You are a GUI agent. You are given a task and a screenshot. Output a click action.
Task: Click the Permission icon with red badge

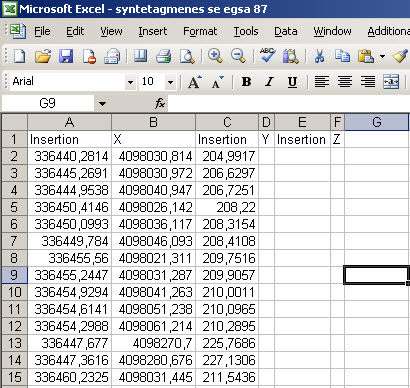[89, 56]
